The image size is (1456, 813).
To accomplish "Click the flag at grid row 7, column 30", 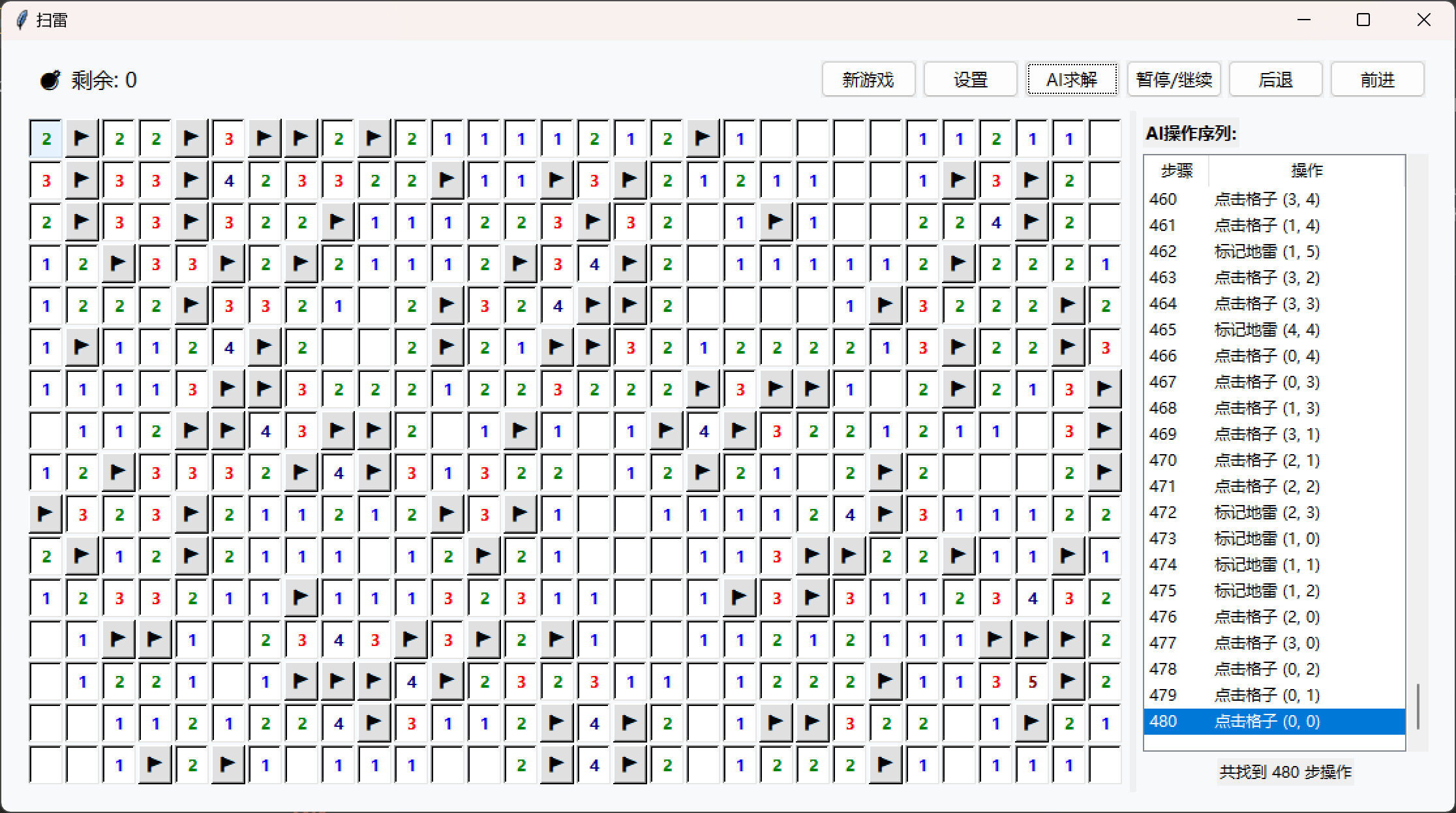I will tap(1105, 389).
